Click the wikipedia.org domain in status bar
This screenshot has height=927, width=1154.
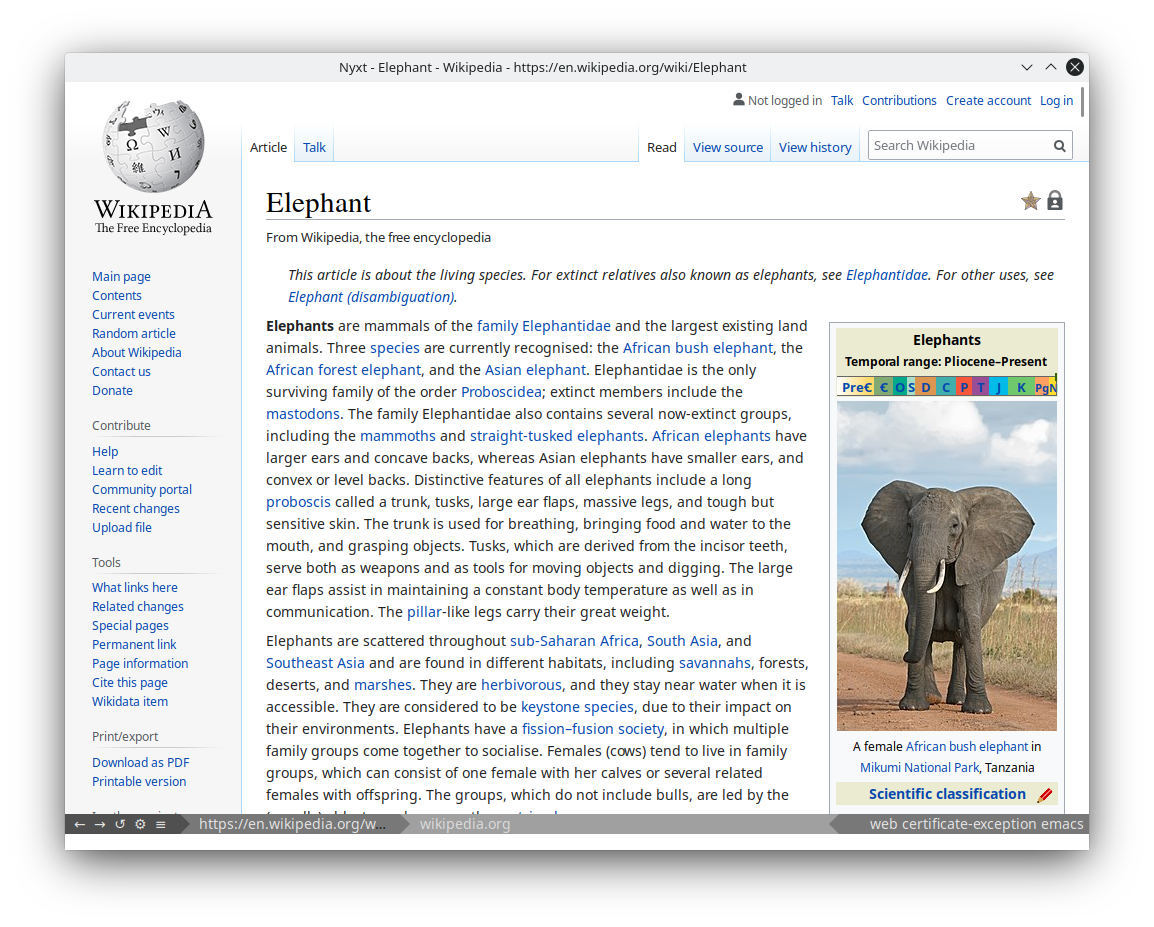click(x=464, y=824)
